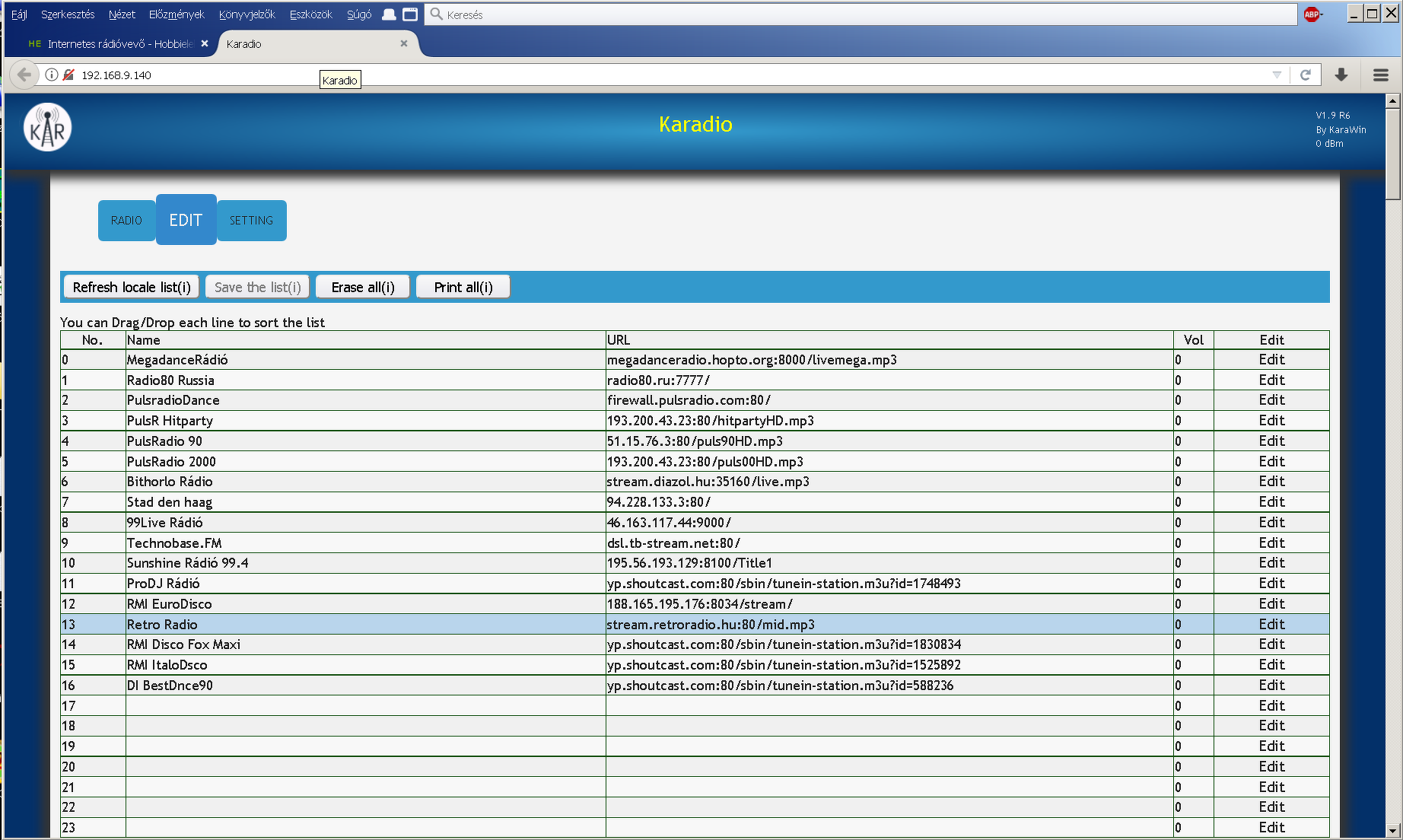Click Edit for Stad den haag row

click(x=1271, y=502)
